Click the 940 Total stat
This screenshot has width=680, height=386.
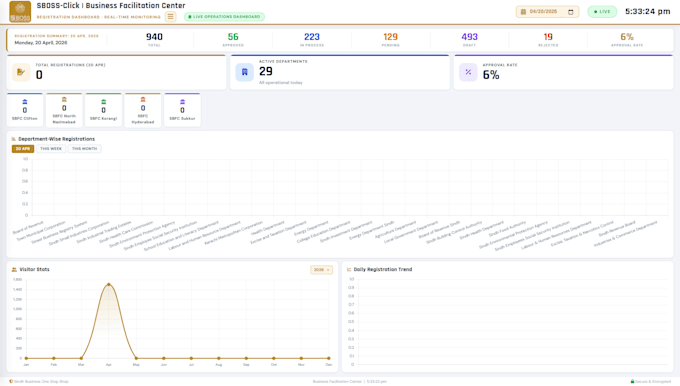pos(154,39)
